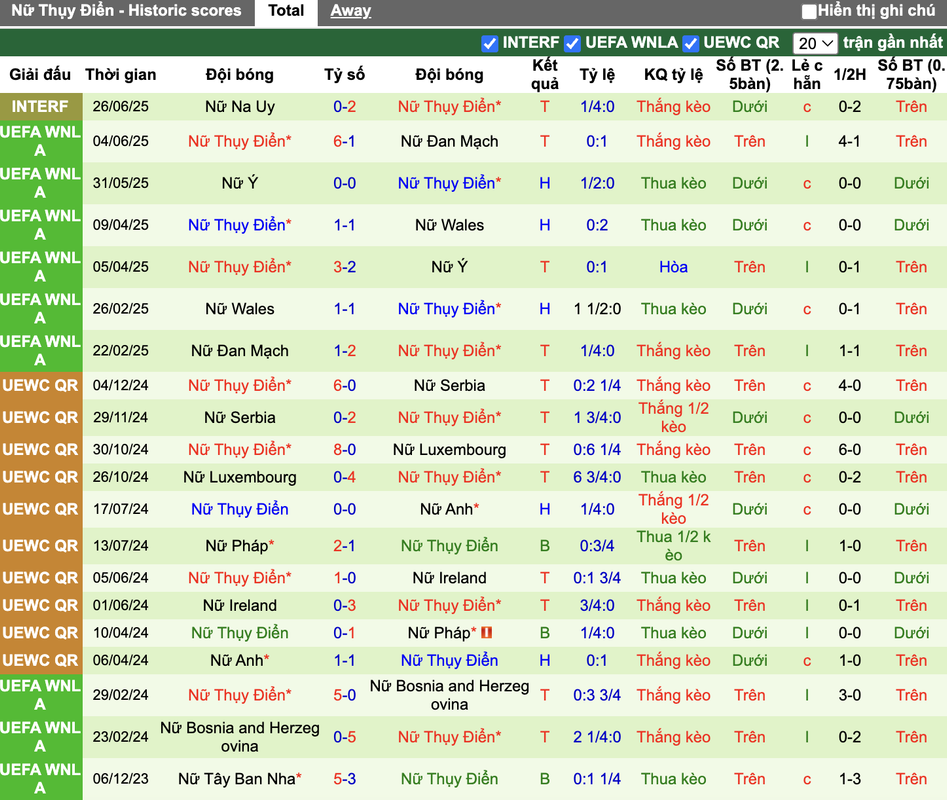Click score 8-0 against Nữ Luxembourg
947x800 pixels.
[344, 450]
